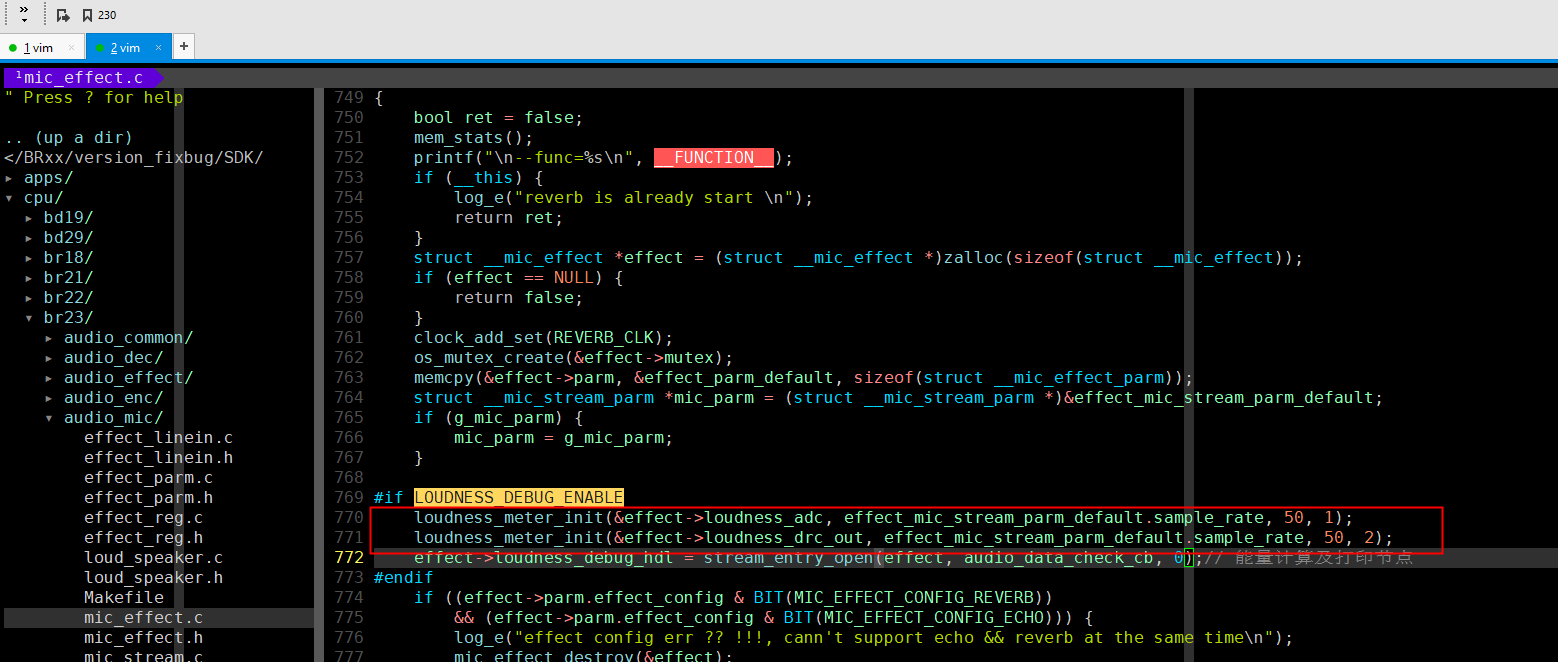
Task: Click loudness_meter_init line with loudness_adc
Action: [884, 517]
